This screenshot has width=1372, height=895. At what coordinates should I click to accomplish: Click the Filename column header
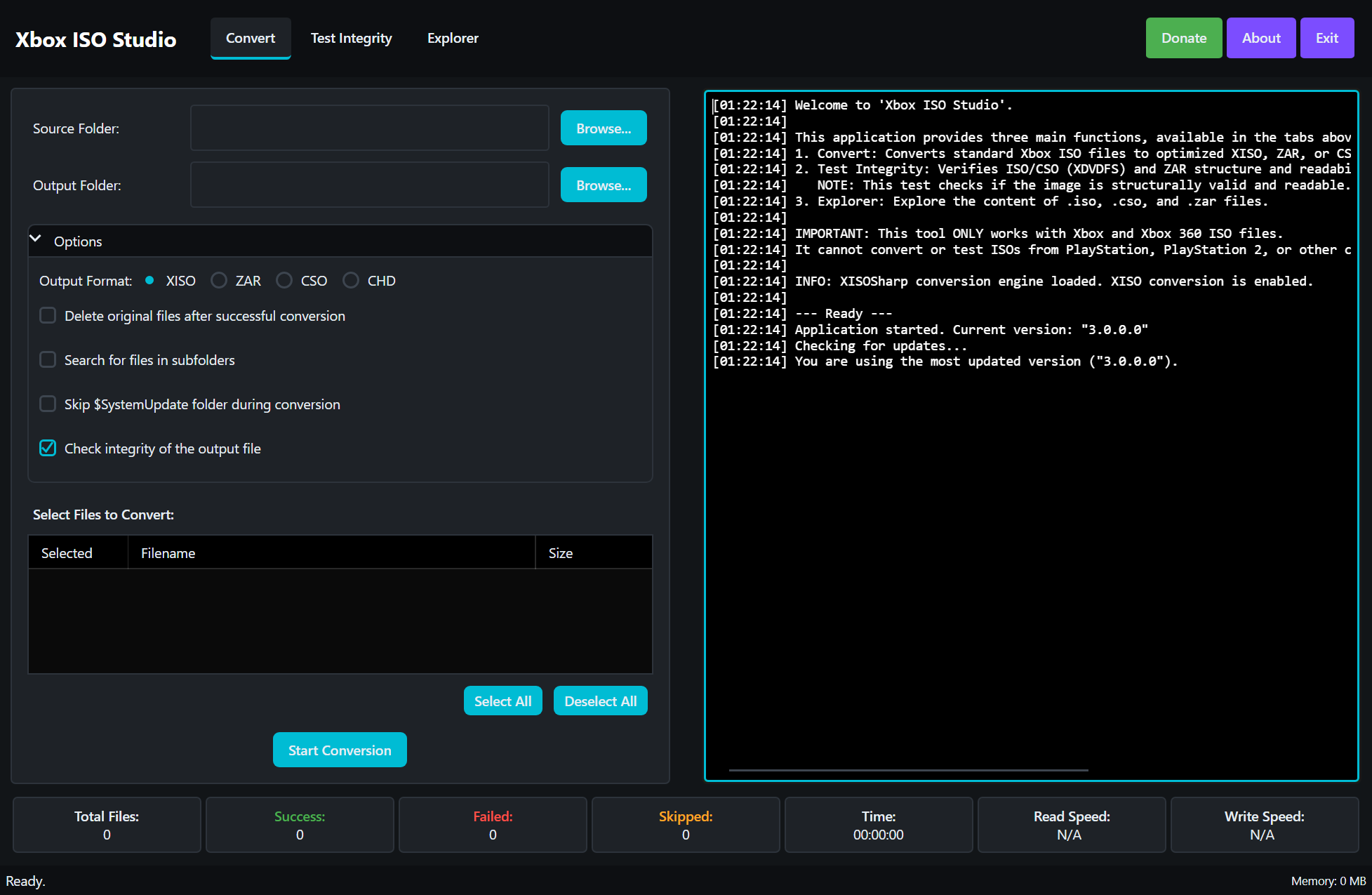point(331,552)
